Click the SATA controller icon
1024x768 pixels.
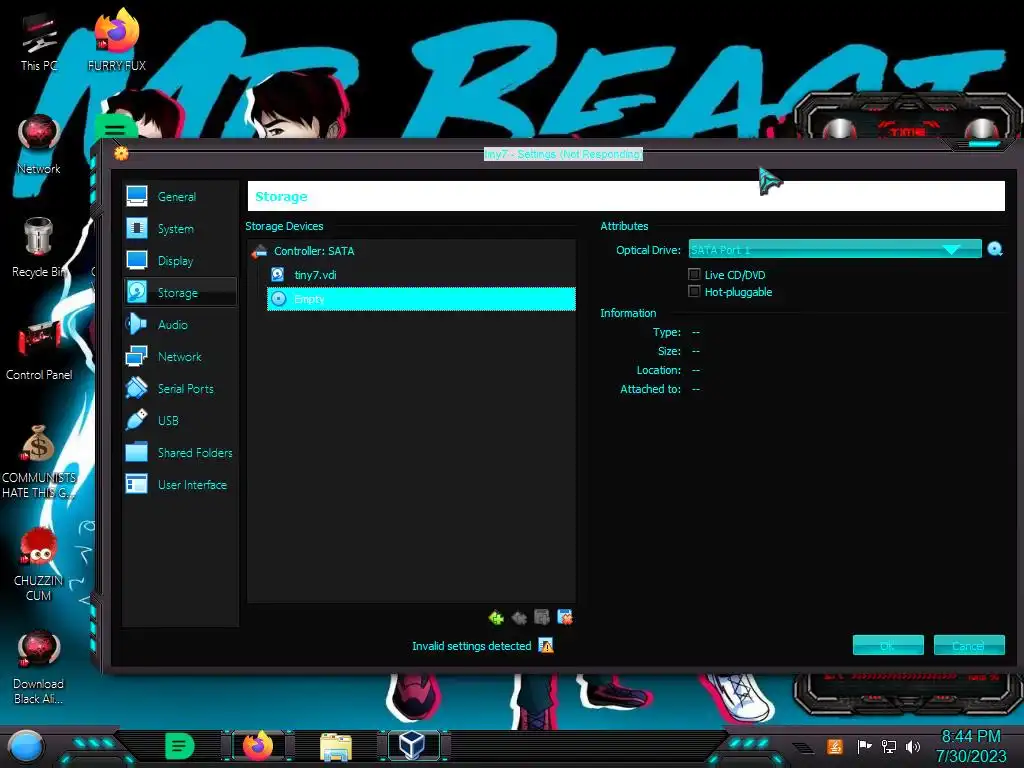tap(259, 251)
